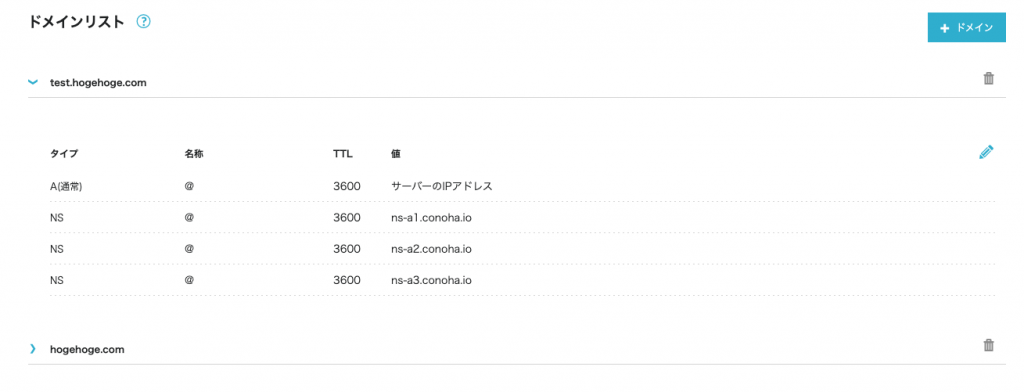Viewport: 1024px width, 392px height.
Task: Select the ns-a2.conoha.io value
Action: tap(431, 249)
